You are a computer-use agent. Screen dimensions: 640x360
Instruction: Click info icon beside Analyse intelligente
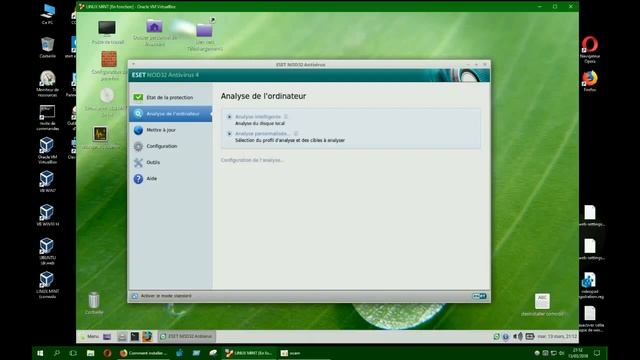[286, 117]
